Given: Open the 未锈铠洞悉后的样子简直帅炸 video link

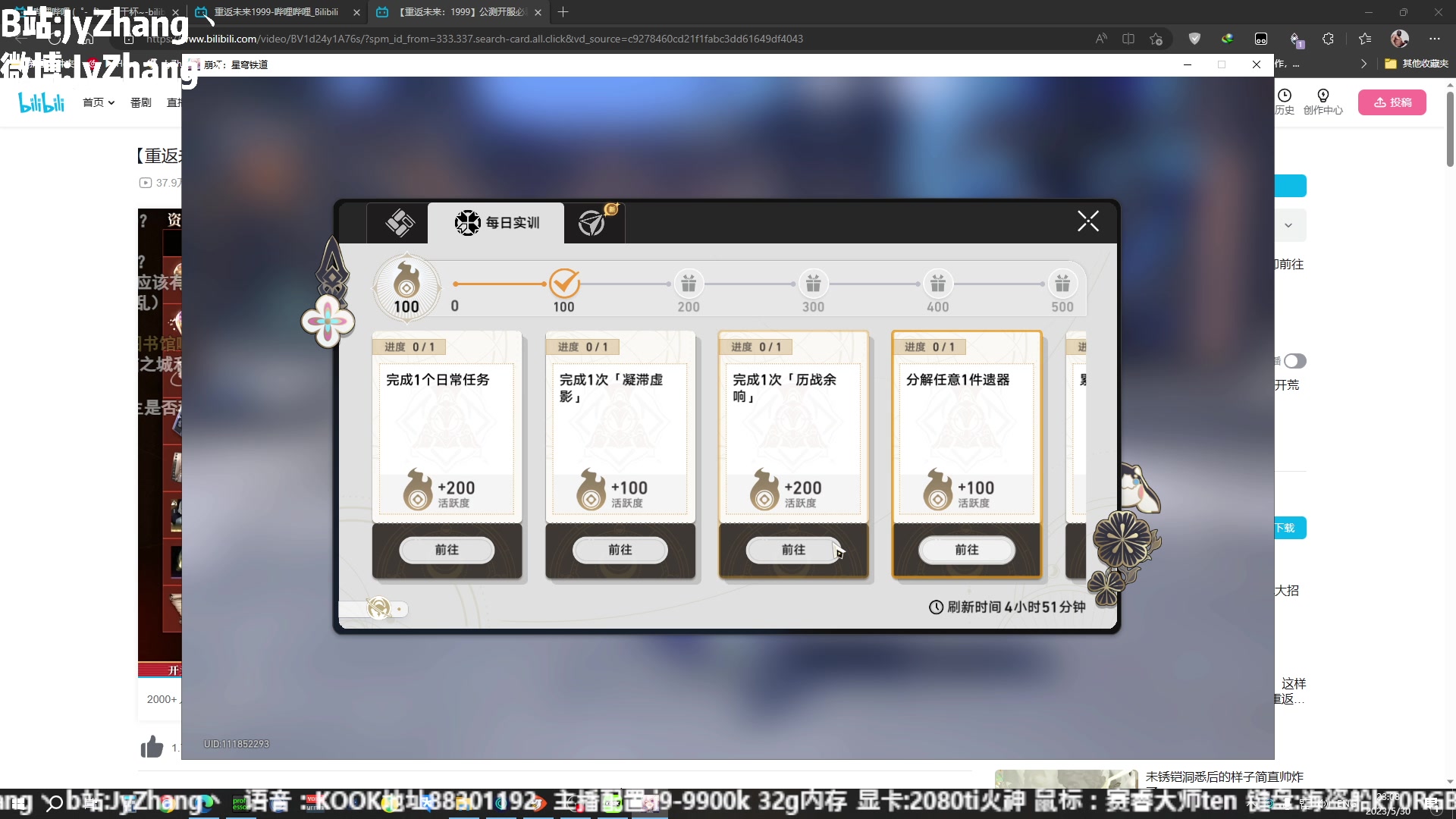Looking at the screenshot, I should (x=1224, y=777).
